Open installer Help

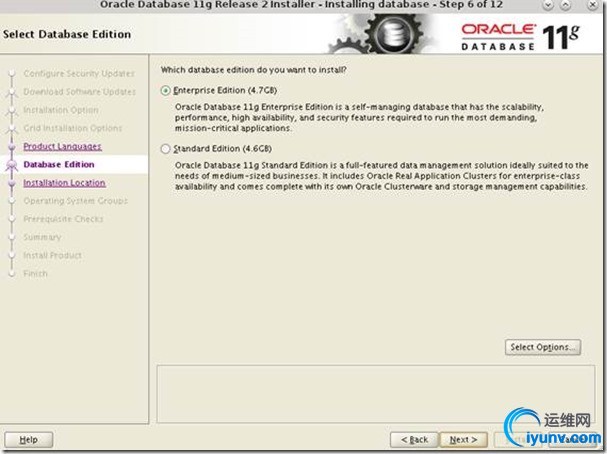[x=29, y=440]
